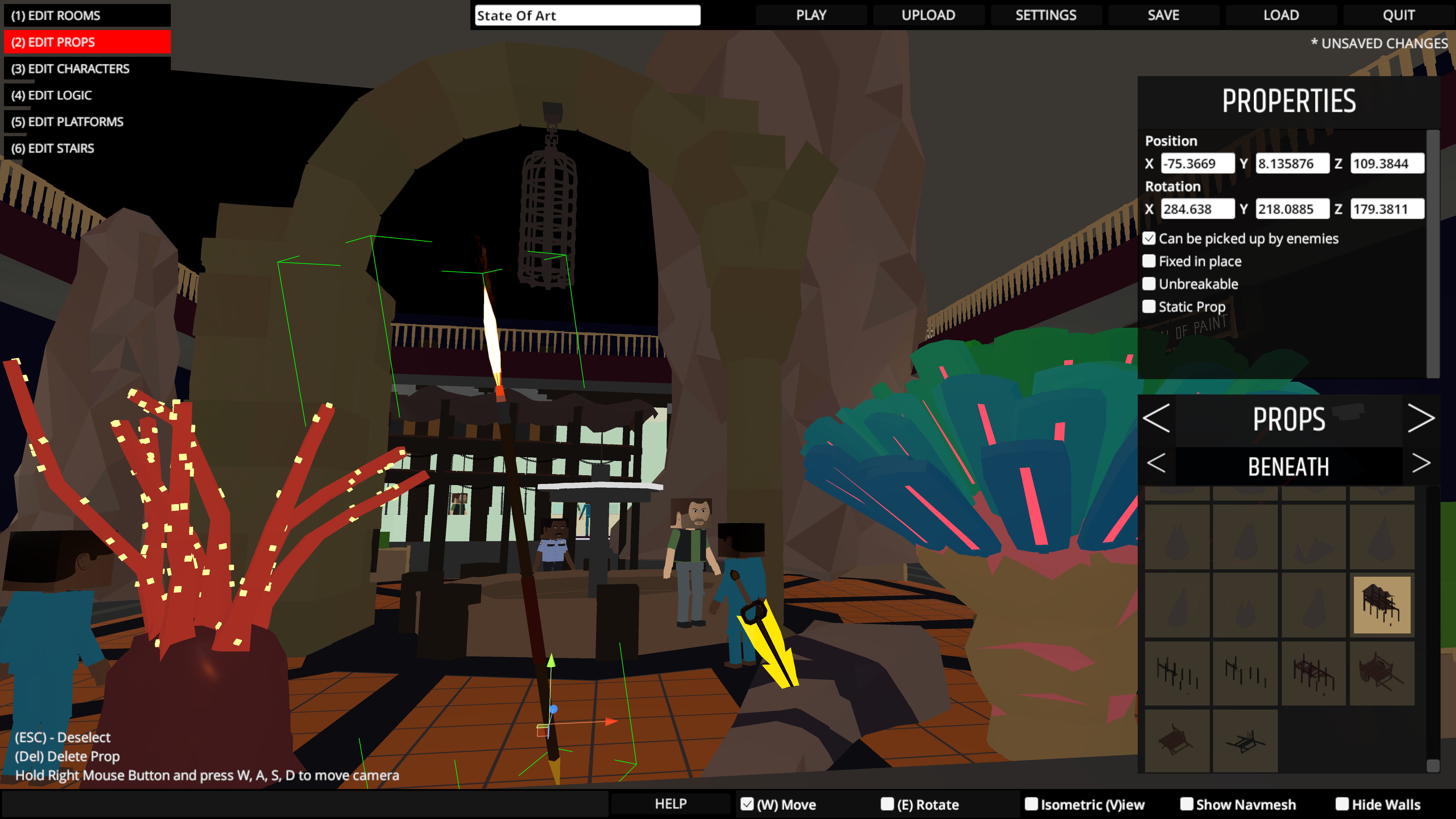1456x819 pixels.
Task: Go to next category with PROPS right arrow
Action: tap(1421, 419)
